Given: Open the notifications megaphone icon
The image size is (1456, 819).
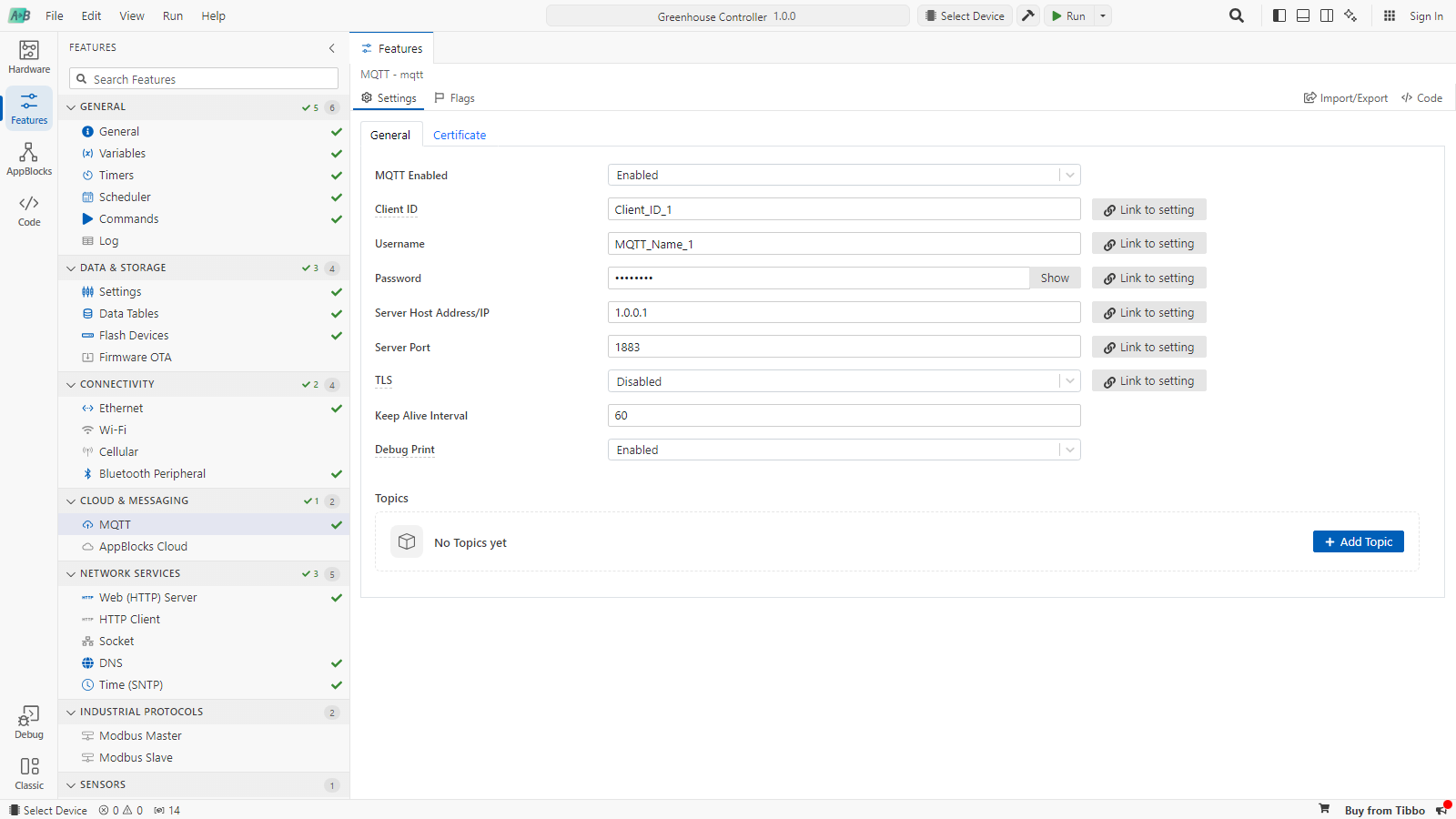Looking at the screenshot, I should tap(1441, 809).
